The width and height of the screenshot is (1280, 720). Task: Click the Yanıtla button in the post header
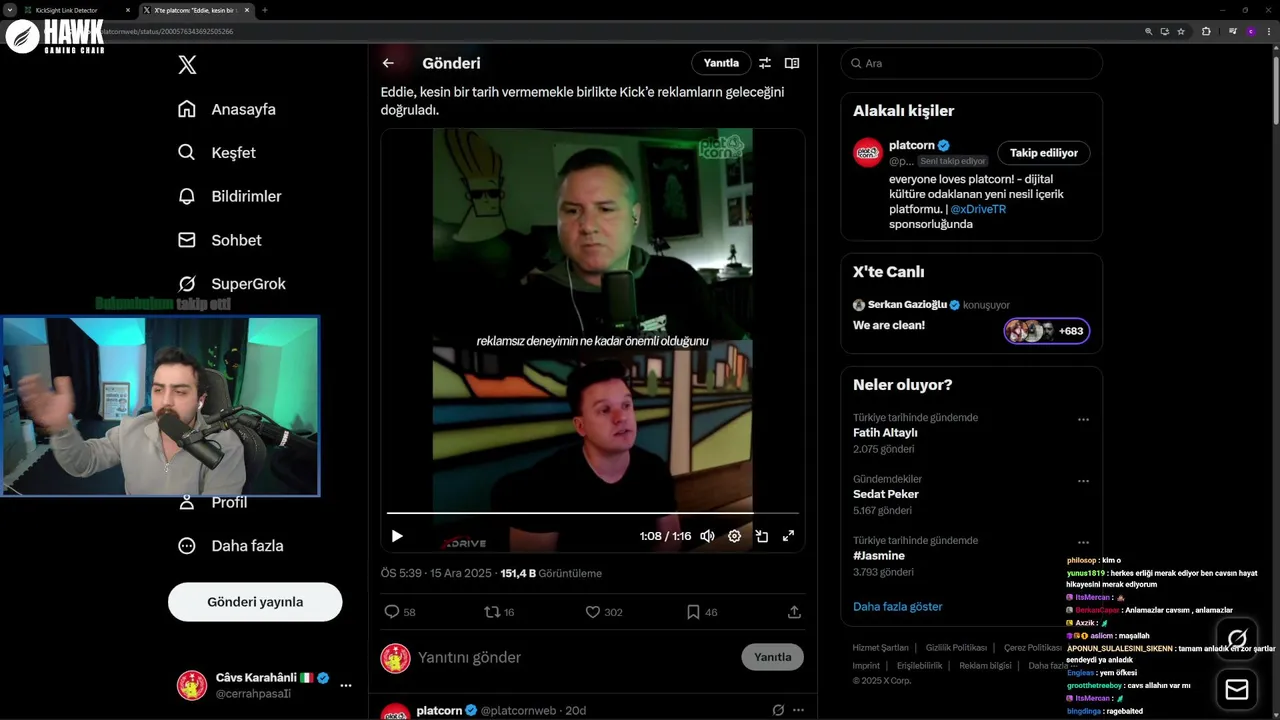[721, 63]
